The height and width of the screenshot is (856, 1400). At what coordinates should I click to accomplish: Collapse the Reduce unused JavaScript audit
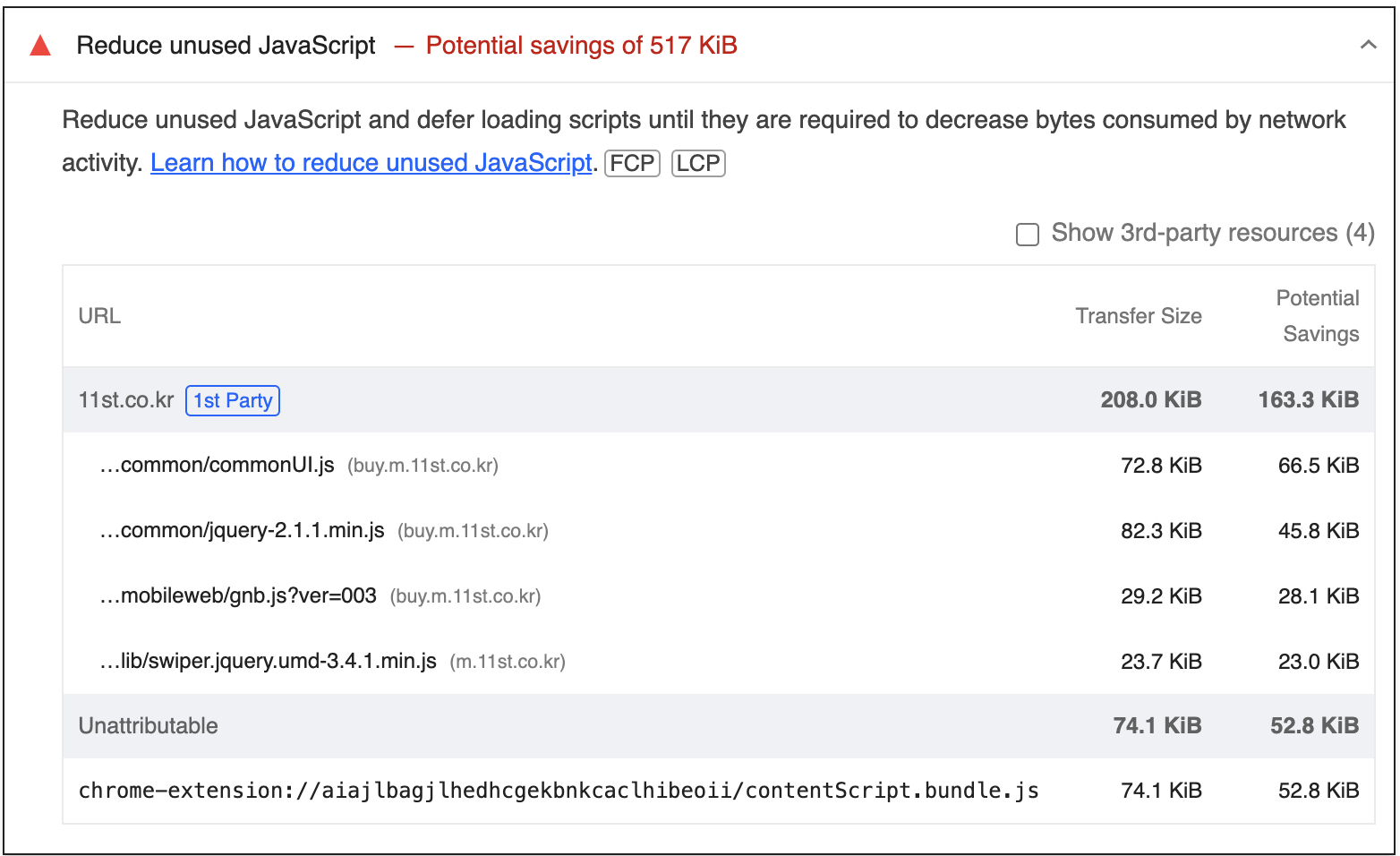[x=1368, y=45]
